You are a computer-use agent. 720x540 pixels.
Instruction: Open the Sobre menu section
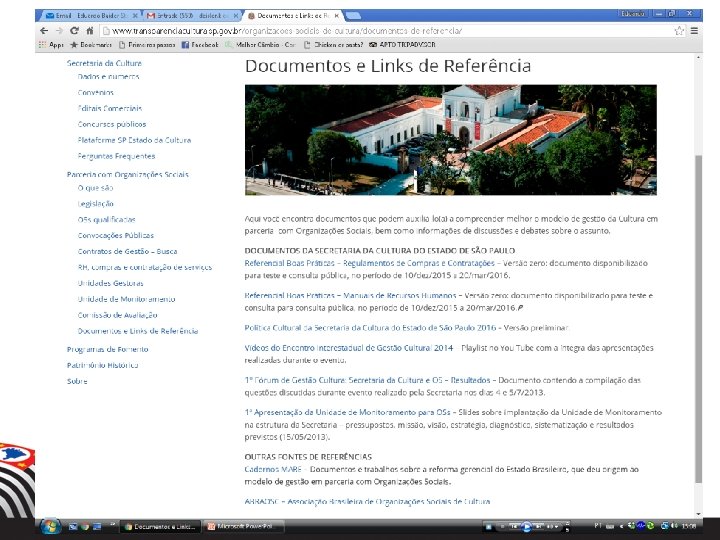[77, 381]
